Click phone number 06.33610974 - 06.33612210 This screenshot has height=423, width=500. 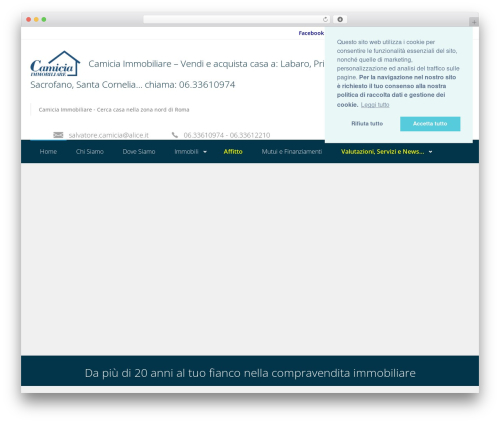[227, 135]
